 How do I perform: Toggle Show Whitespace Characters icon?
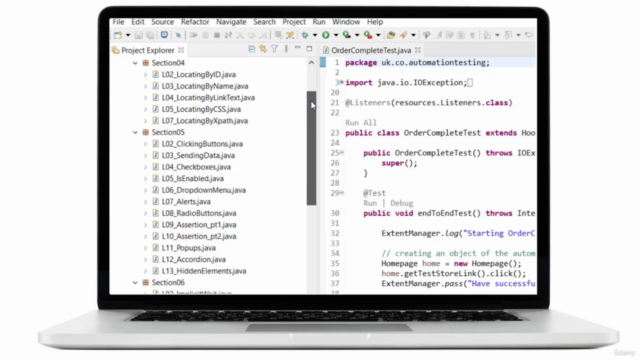pyautogui.click(x=472, y=35)
